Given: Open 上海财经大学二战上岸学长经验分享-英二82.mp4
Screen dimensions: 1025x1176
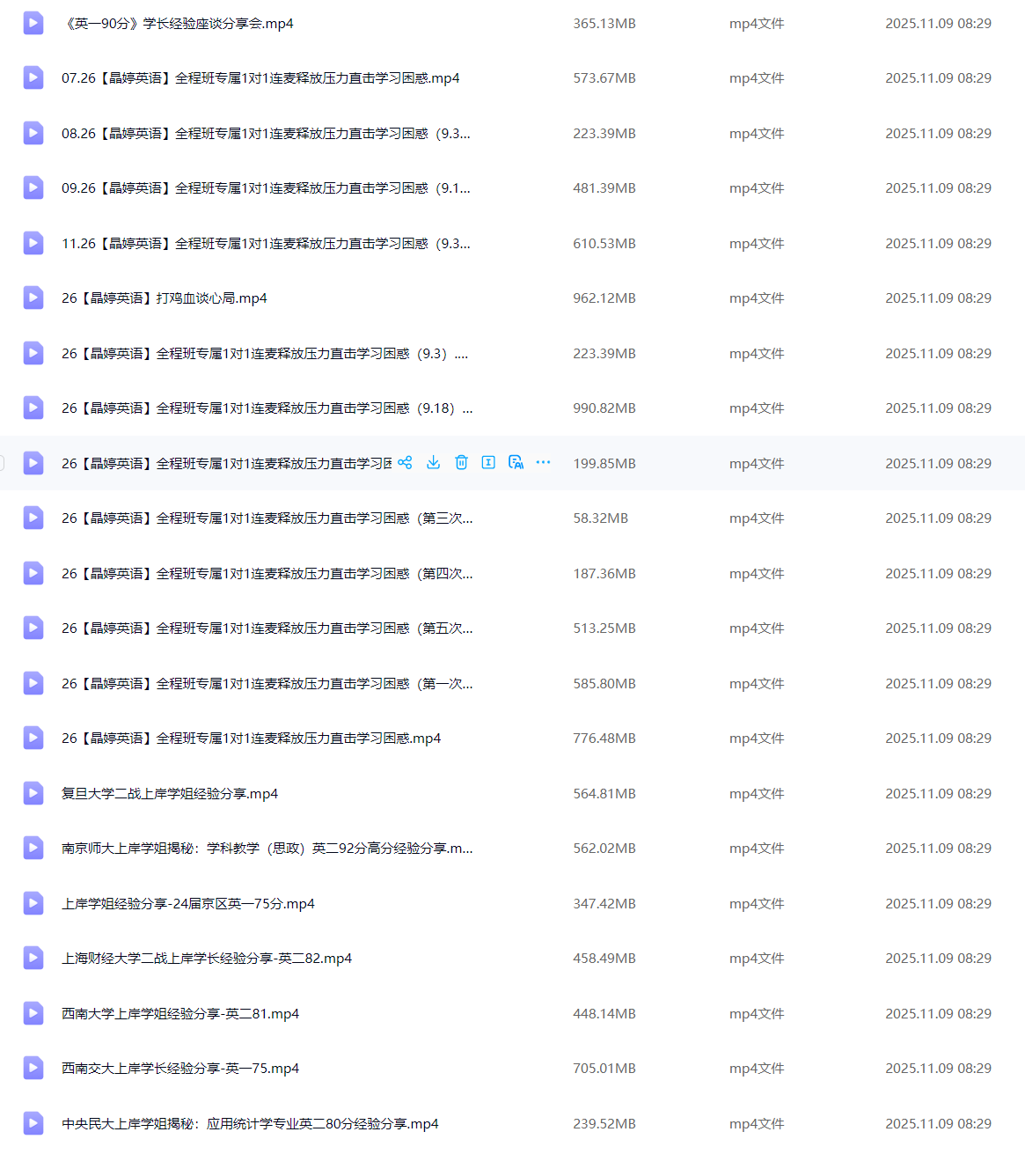Looking at the screenshot, I should (207, 959).
